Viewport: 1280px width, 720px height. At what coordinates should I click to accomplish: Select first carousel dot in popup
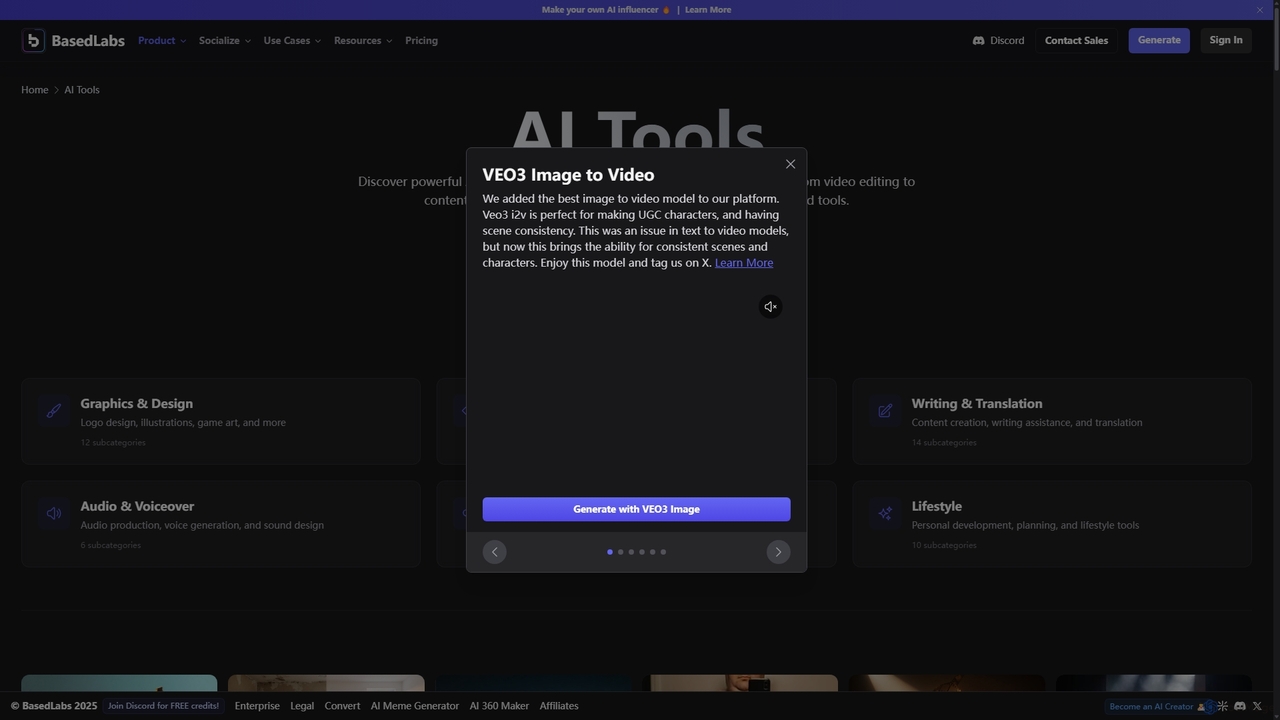[610, 552]
